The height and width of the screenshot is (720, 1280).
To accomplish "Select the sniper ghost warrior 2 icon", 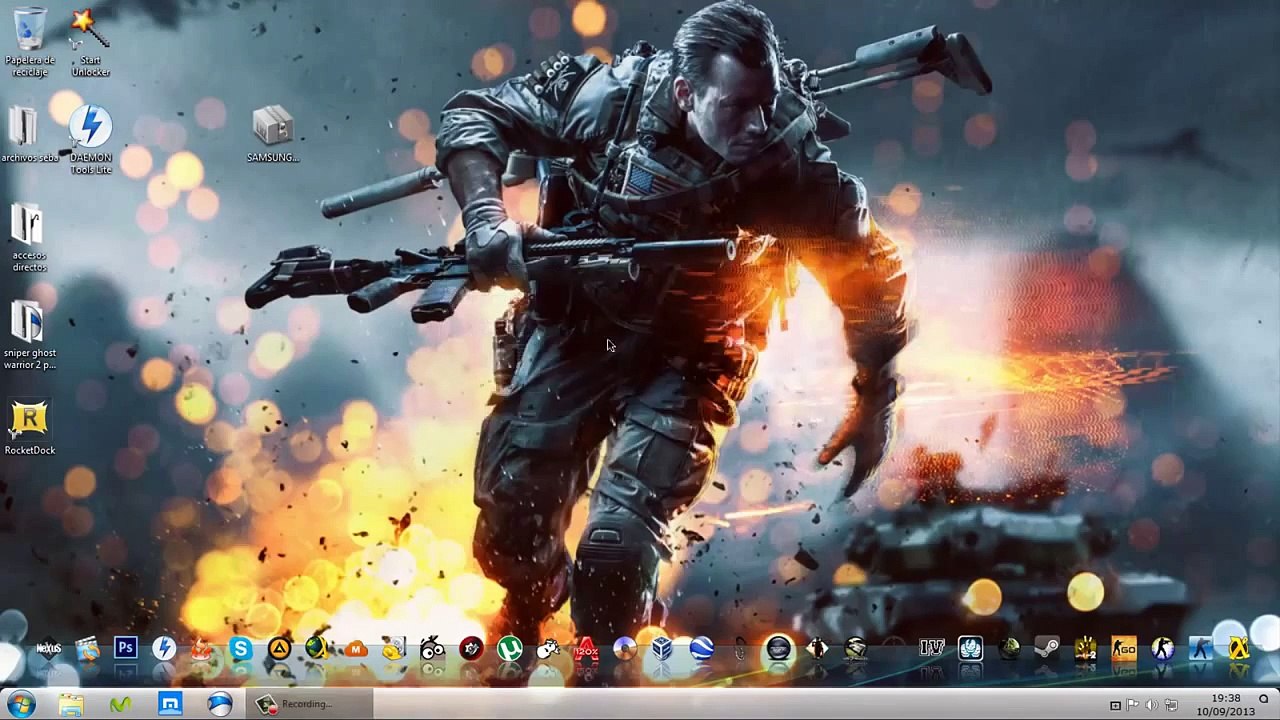I will pos(29,335).
